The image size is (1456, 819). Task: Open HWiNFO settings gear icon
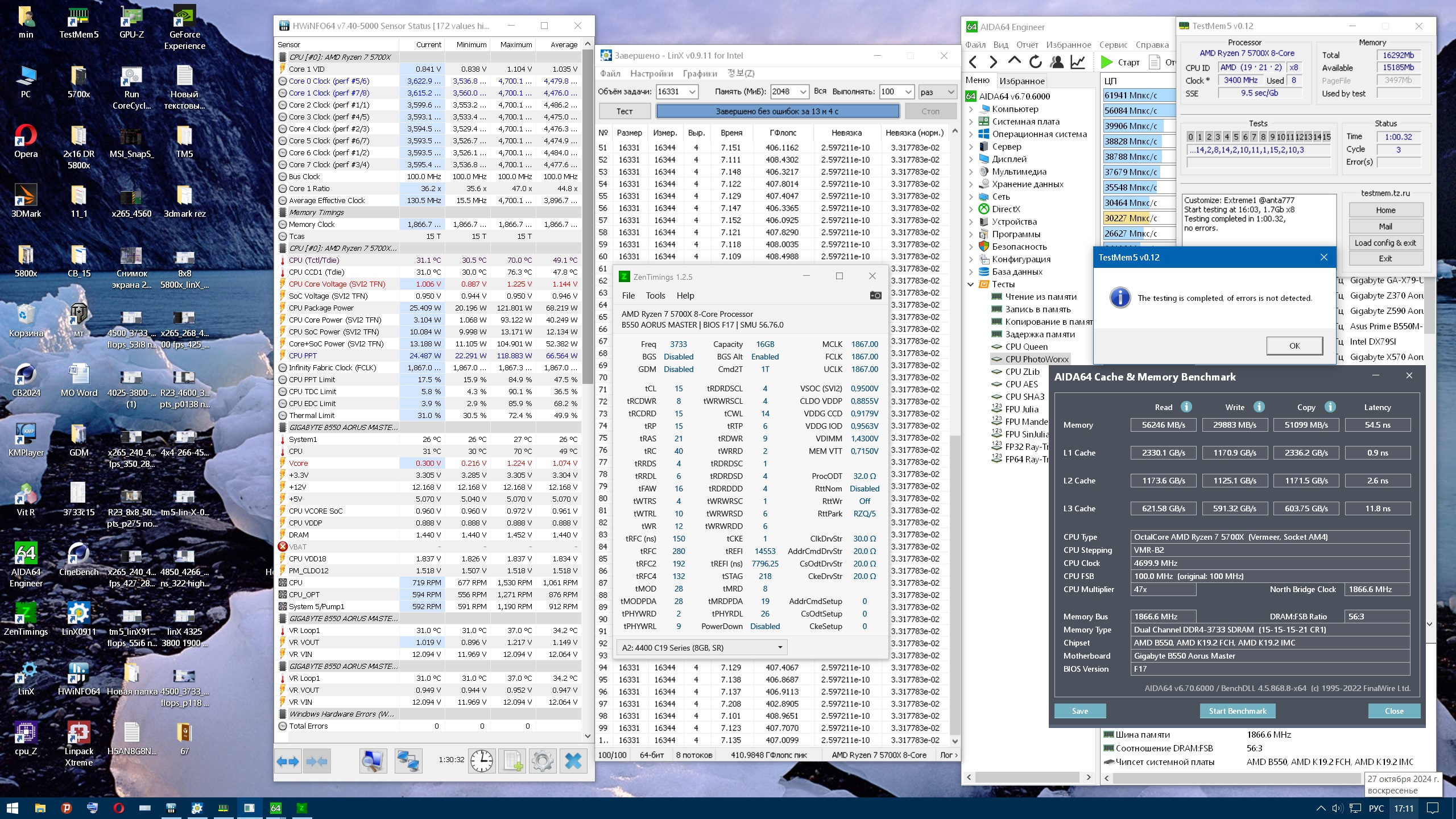click(542, 760)
